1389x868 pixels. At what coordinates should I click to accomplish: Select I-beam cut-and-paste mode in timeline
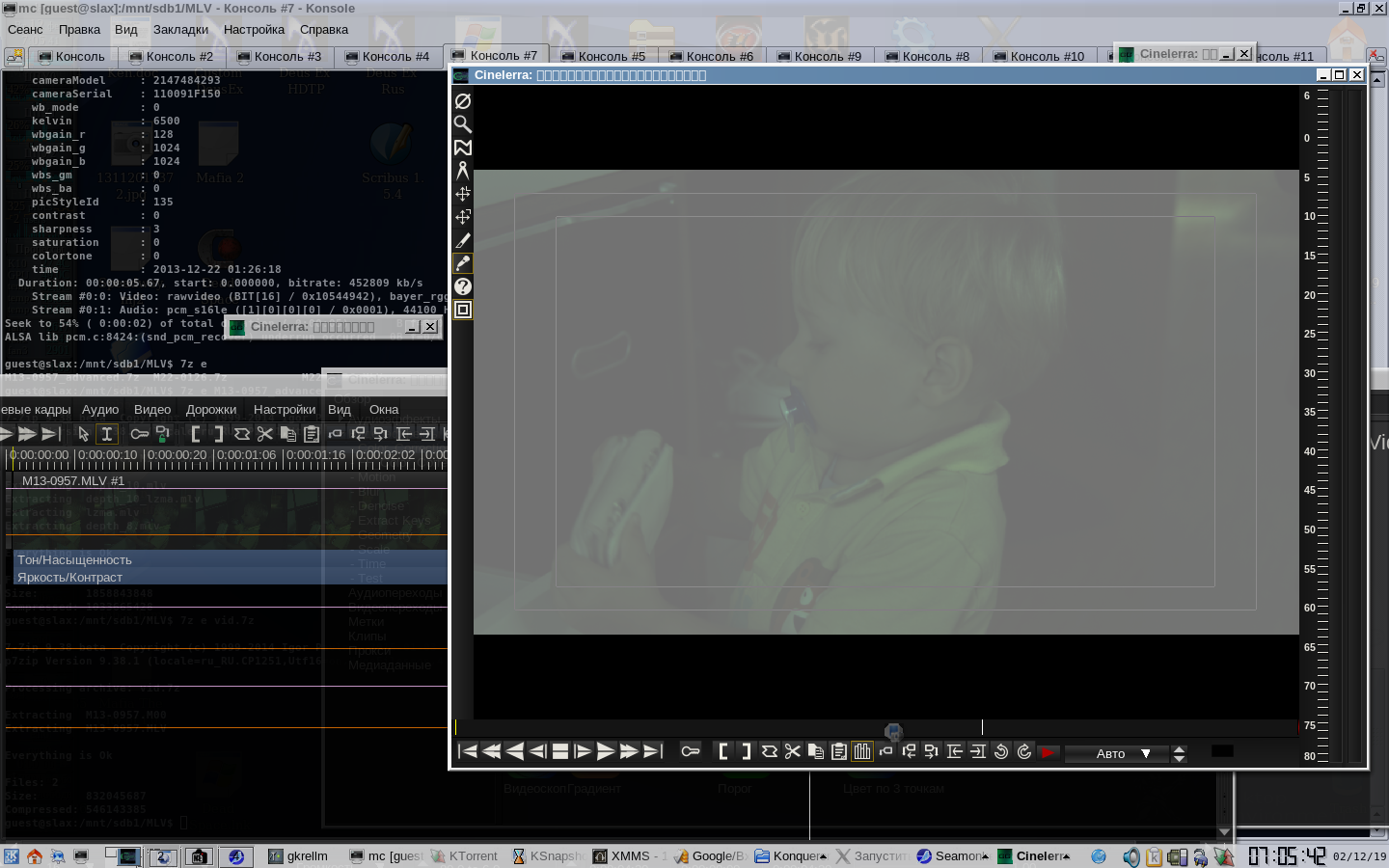(x=107, y=434)
